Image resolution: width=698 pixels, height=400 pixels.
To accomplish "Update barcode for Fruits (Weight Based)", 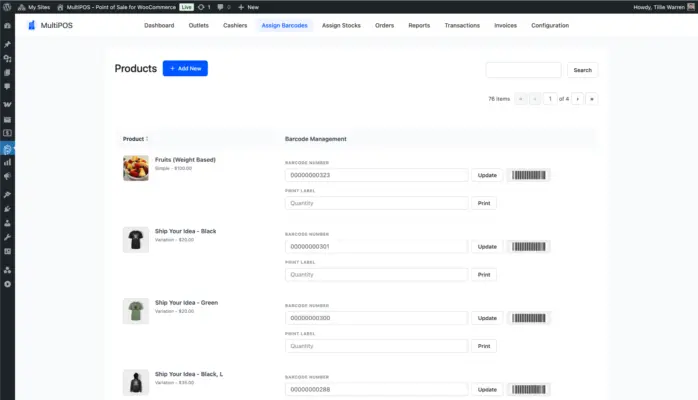I will [487, 175].
